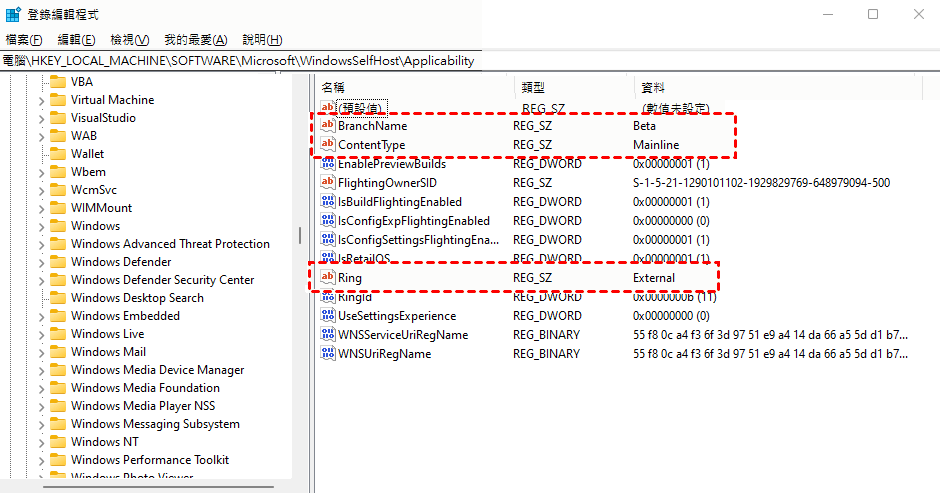Click the DWORD icon beside IsConfigExpFlightingEnabled
This screenshot has width=940, height=493.
click(327, 221)
